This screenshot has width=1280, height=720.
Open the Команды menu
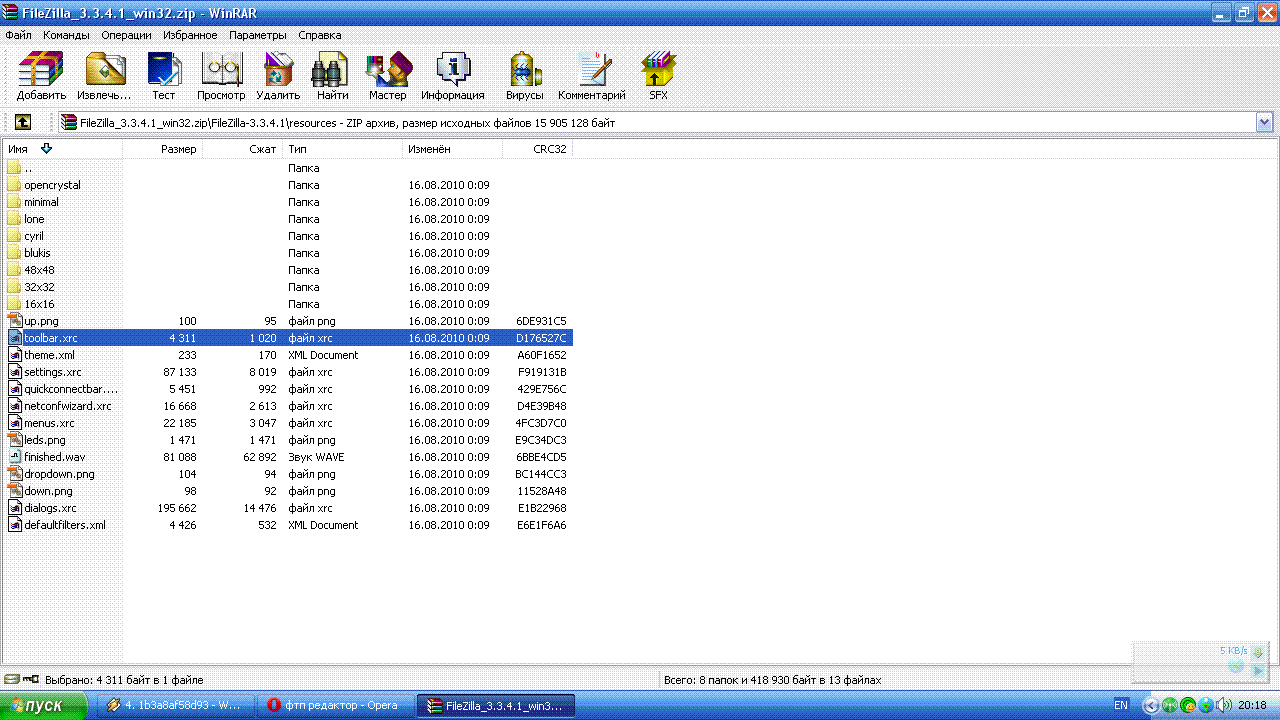pos(66,35)
